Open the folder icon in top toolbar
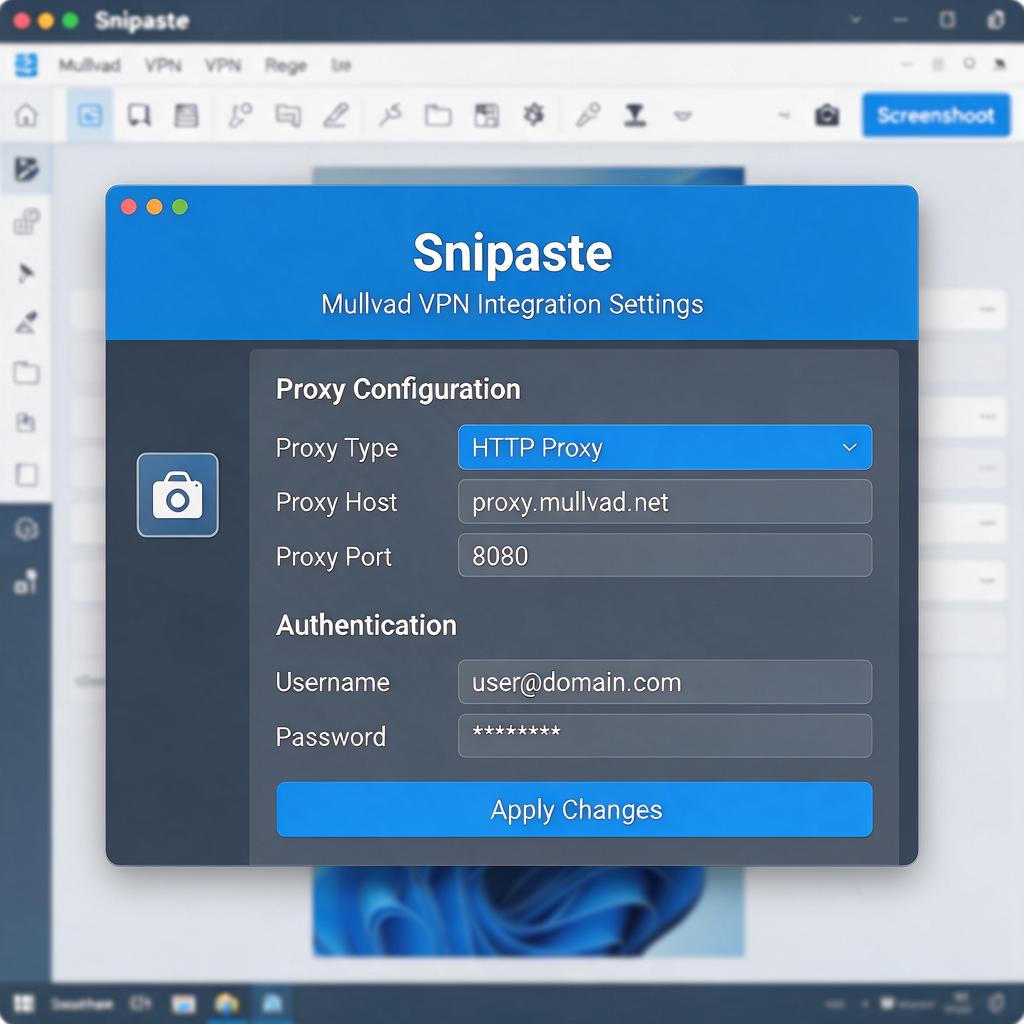Viewport: 1024px width, 1024px height. click(x=438, y=116)
